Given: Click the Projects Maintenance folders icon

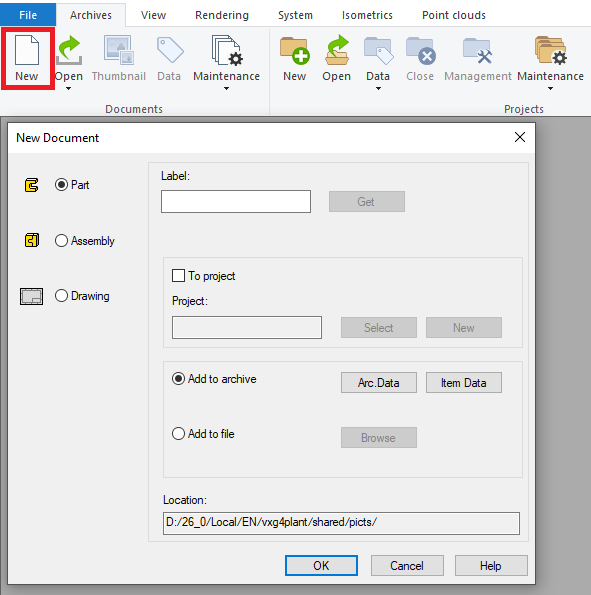Looking at the screenshot, I should [550, 50].
